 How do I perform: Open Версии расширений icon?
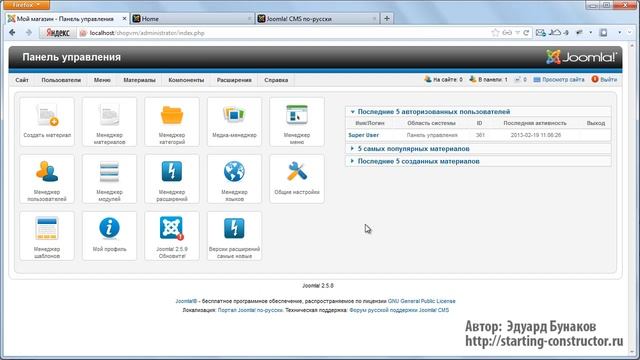234,236
